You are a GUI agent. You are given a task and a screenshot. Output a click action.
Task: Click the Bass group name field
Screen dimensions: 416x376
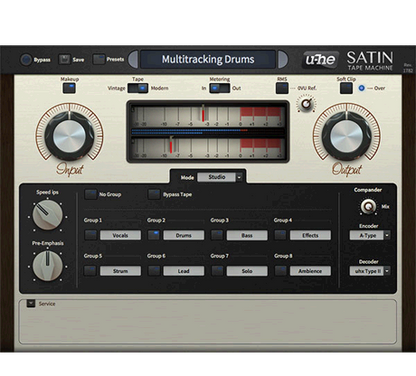click(247, 235)
